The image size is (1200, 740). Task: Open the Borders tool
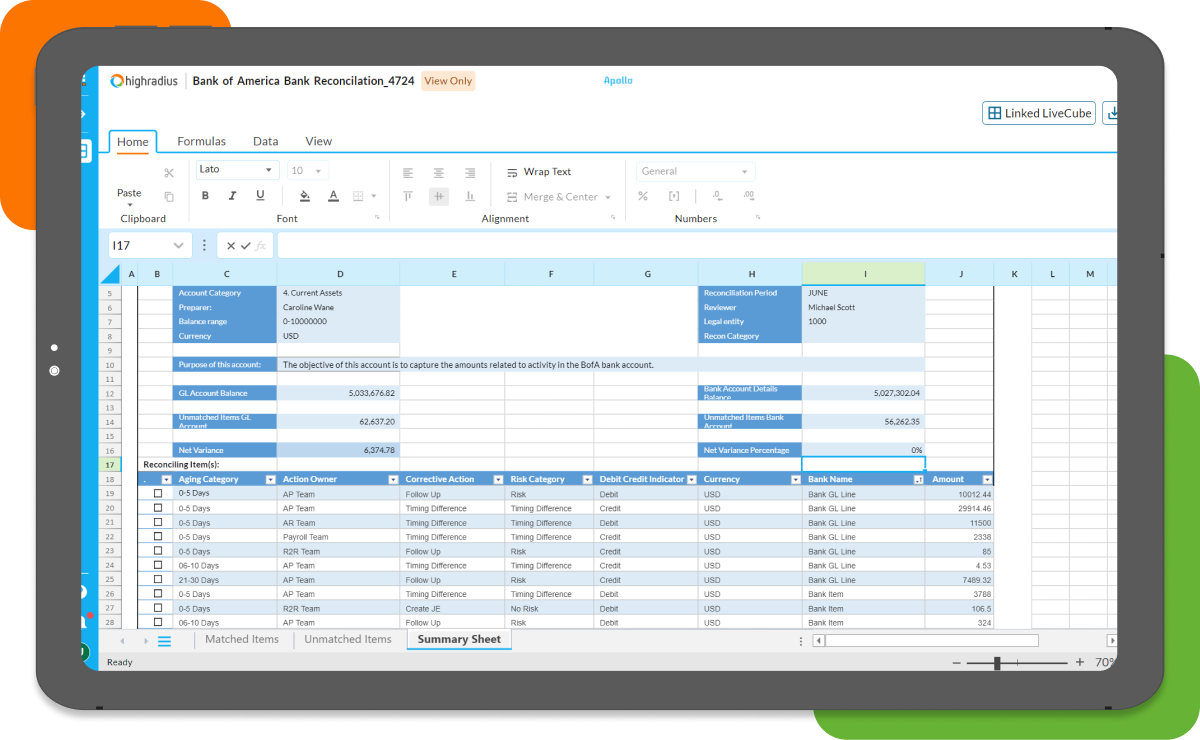pyautogui.click(x=357, y=197)
